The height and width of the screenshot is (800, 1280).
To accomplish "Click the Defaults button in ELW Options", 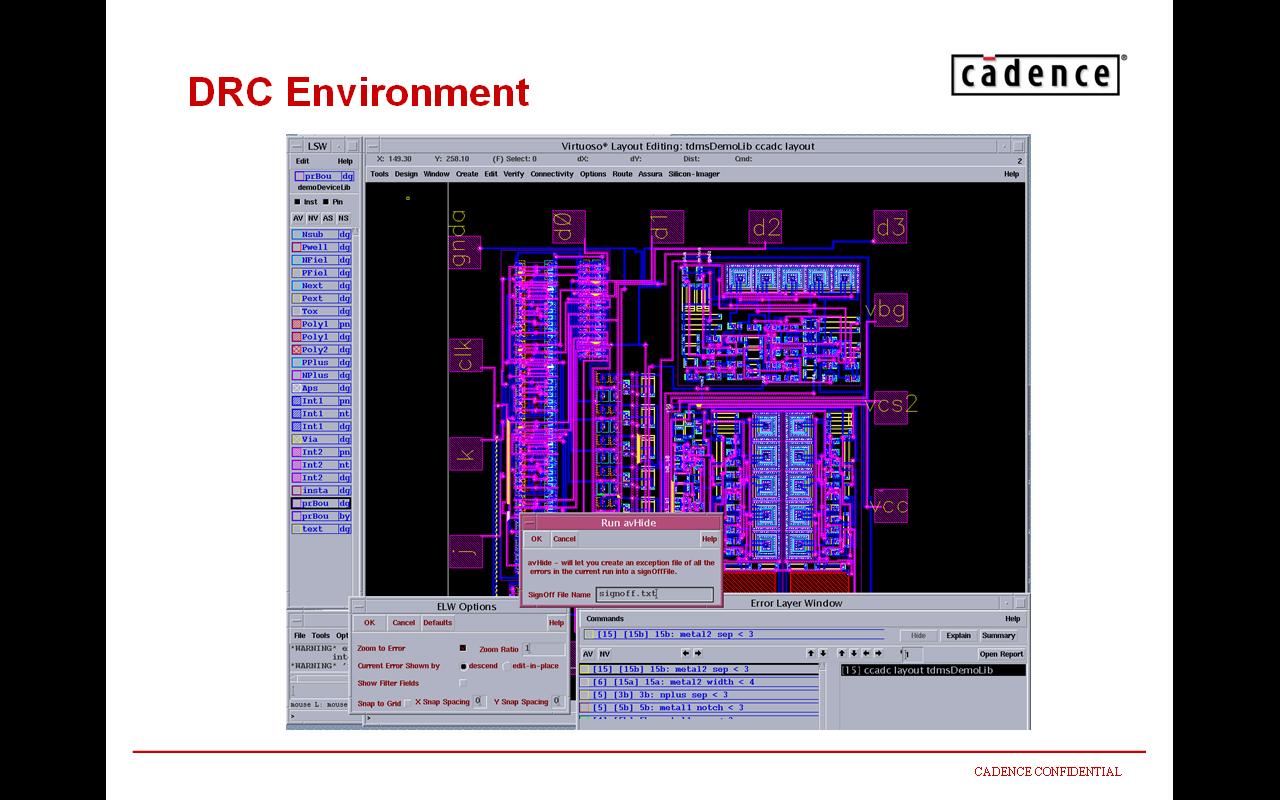I will point(437,623).
